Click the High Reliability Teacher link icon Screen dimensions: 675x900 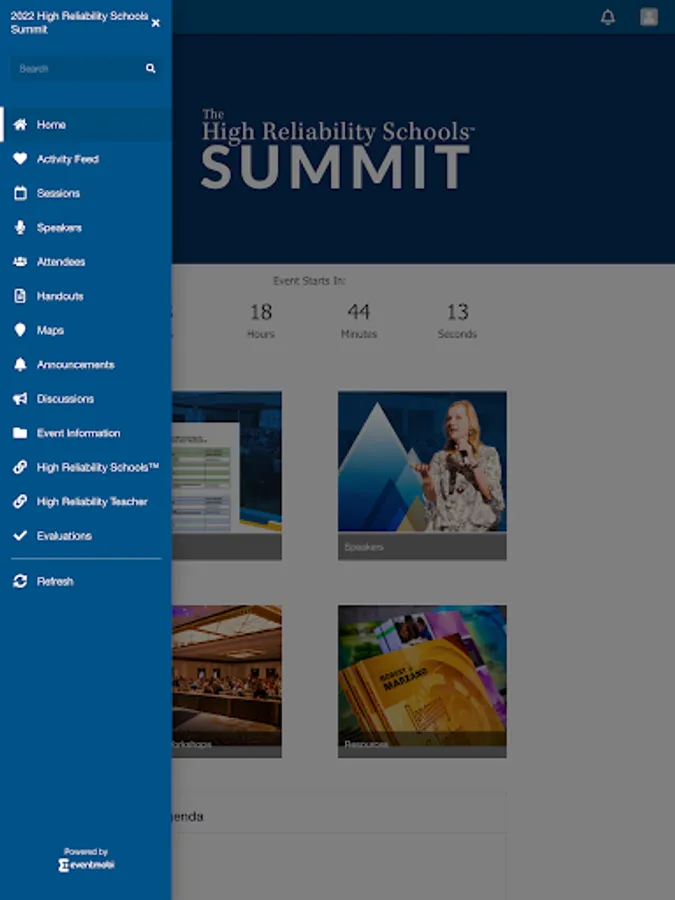coord(20,501)
